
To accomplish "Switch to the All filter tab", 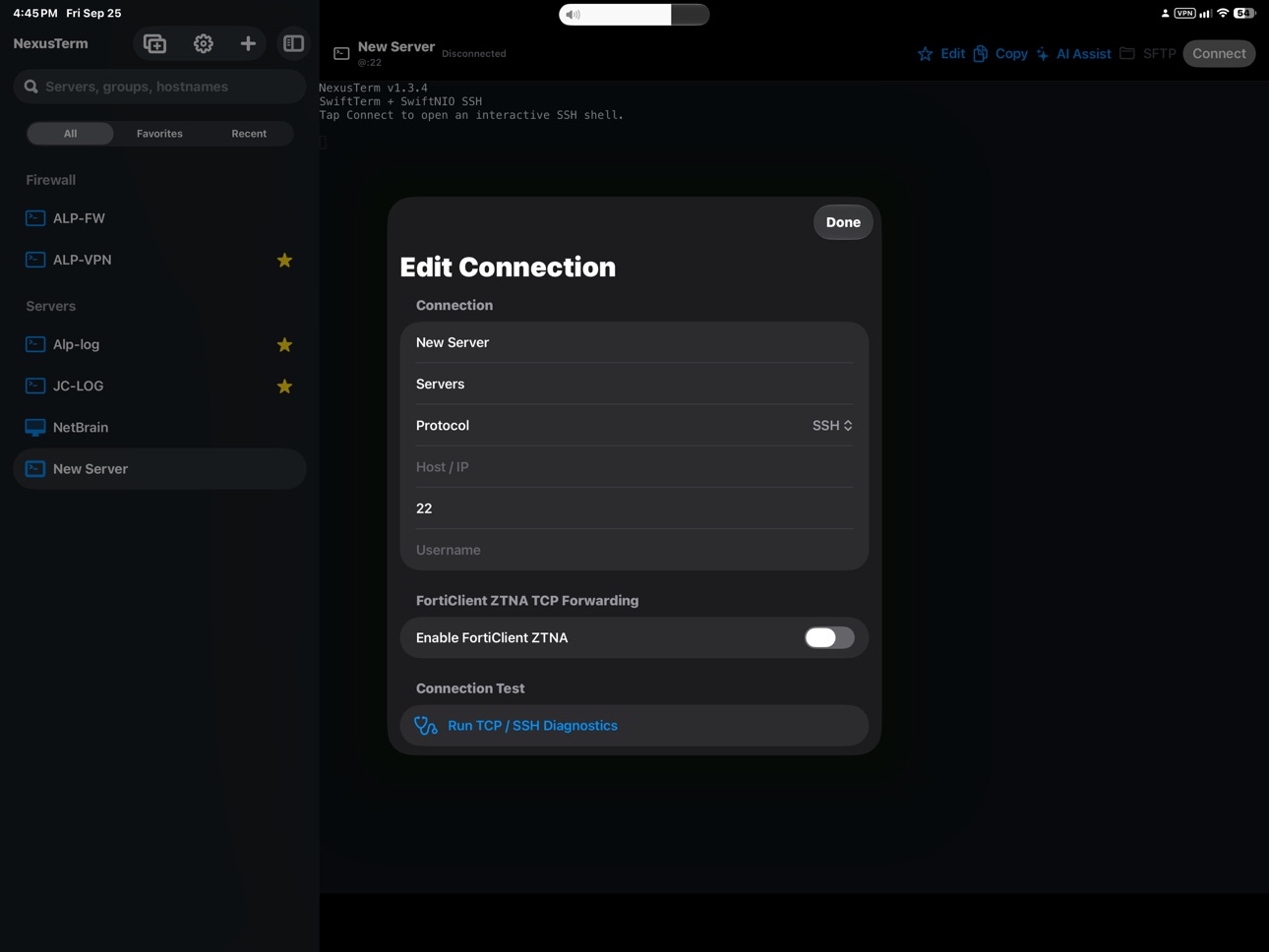I will coord(70,134).
